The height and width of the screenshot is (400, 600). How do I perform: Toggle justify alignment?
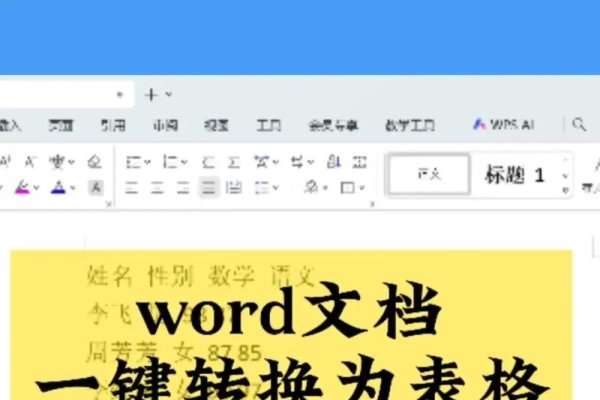click(x=209, y=188)
